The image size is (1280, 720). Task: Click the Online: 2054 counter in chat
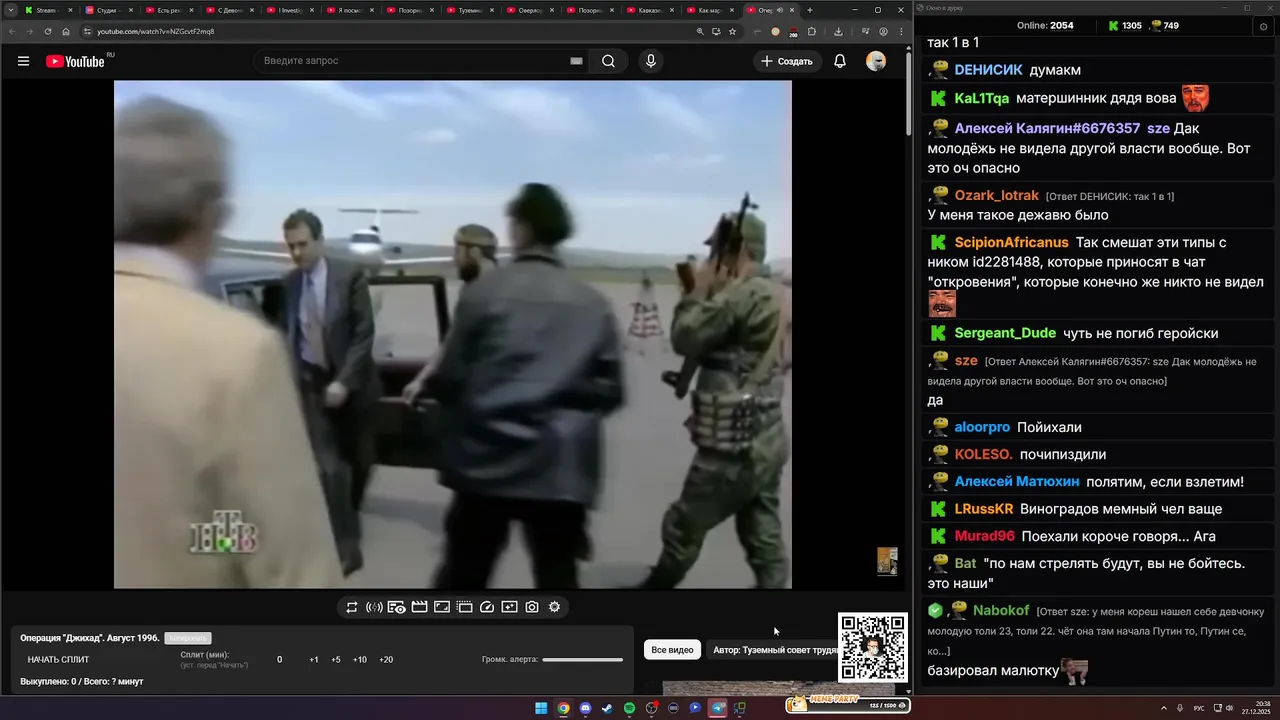1045,25
